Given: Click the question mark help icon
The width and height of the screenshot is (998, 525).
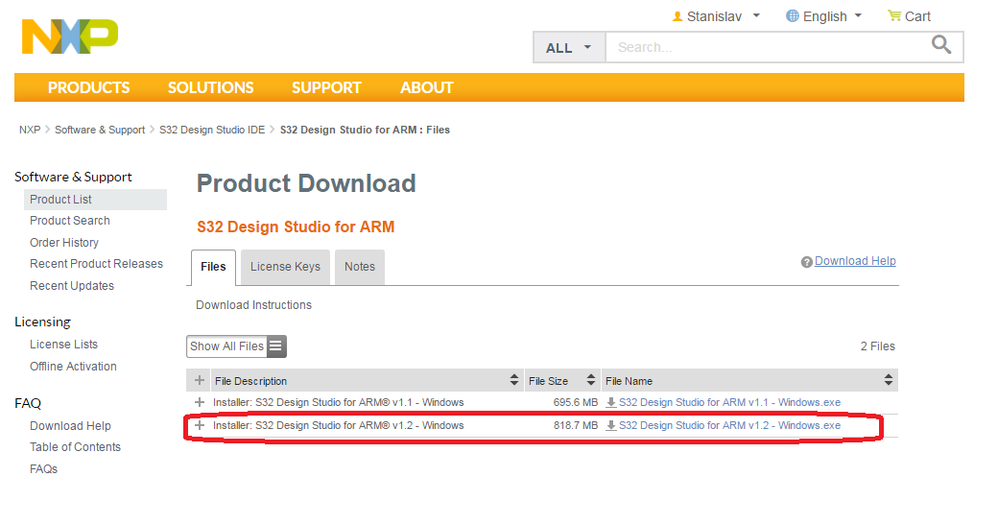Looking at the screenshot, I should (x=806, y=262).
